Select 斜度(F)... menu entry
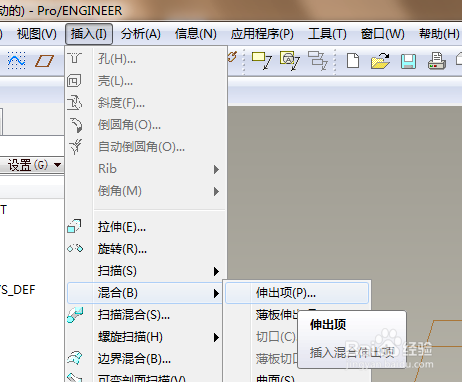462x382 pixels. tap(147, 103)
